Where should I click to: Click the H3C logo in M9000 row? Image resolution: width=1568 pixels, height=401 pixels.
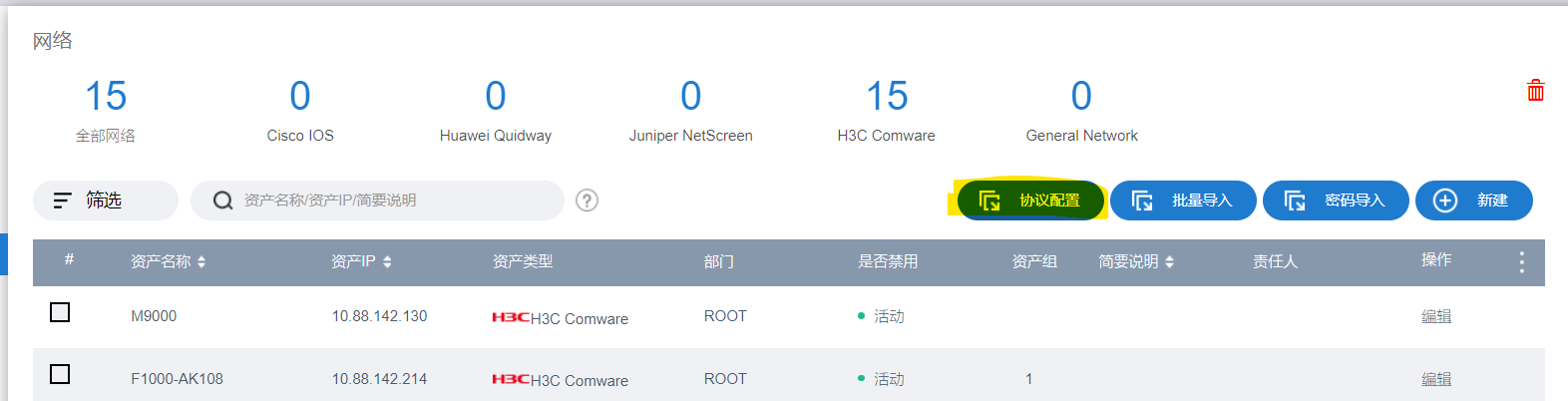click(510, 318)
